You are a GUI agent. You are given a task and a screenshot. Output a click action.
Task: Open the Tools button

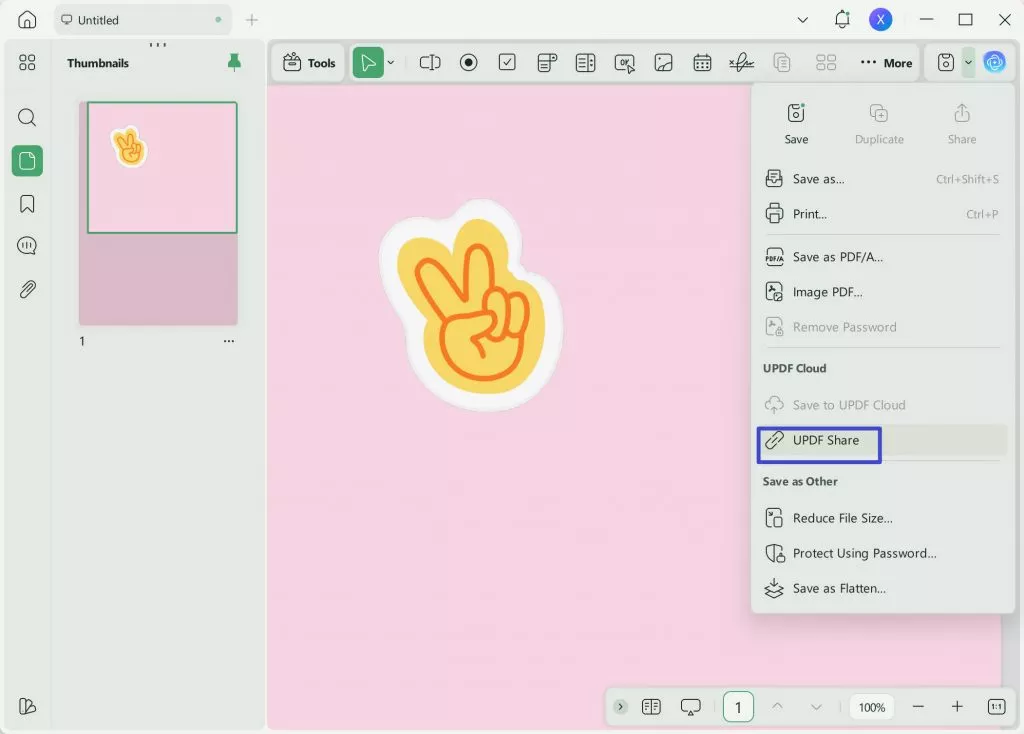309,63
